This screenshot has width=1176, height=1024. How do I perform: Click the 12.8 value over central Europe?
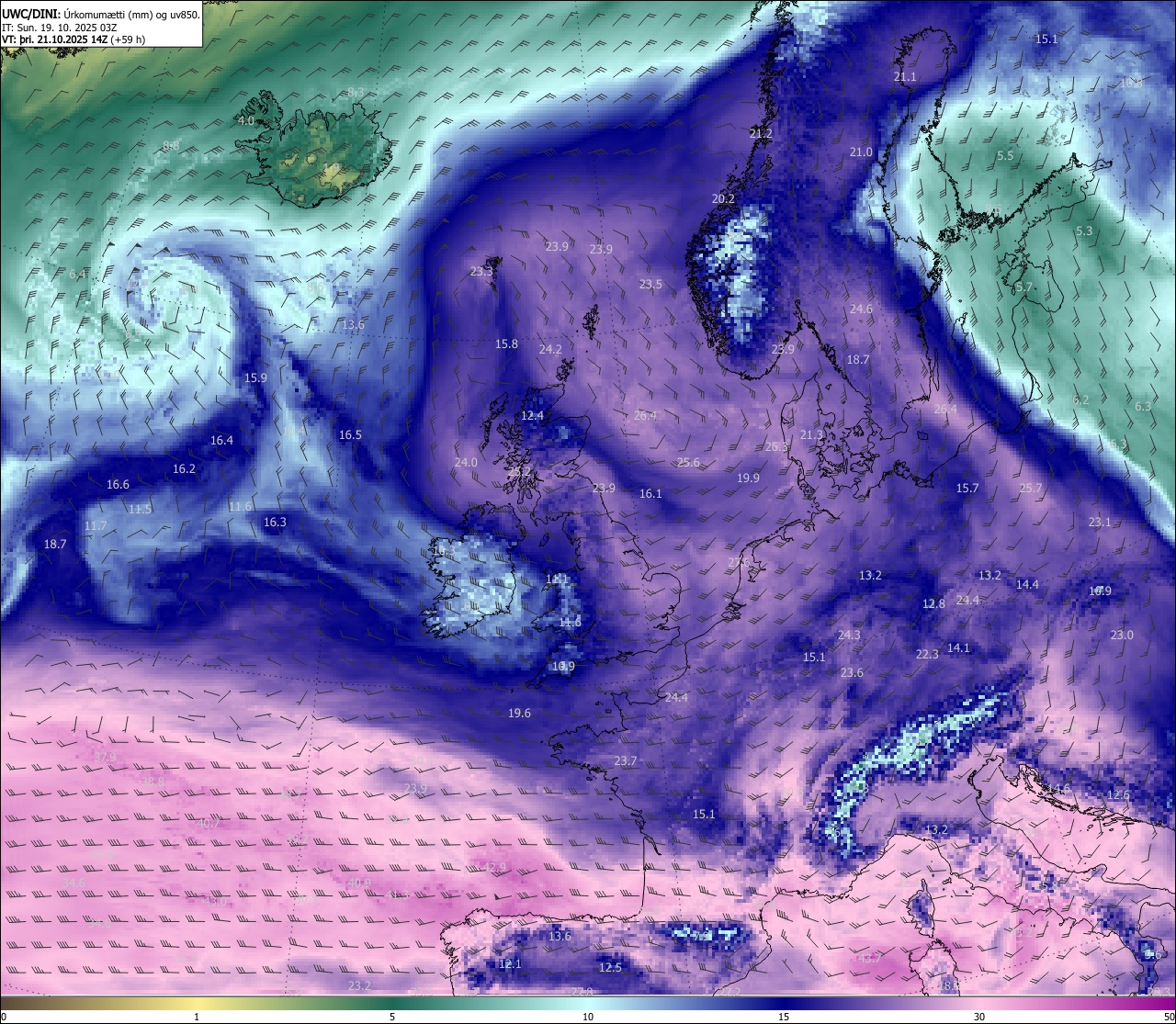[933, 604]
